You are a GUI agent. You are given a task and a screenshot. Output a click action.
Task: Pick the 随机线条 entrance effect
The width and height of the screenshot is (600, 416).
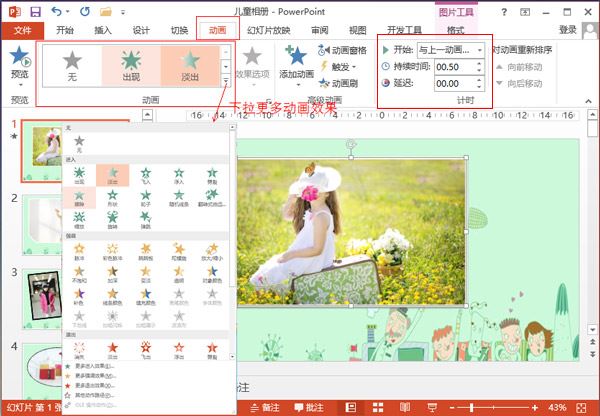tap(179, 198)
